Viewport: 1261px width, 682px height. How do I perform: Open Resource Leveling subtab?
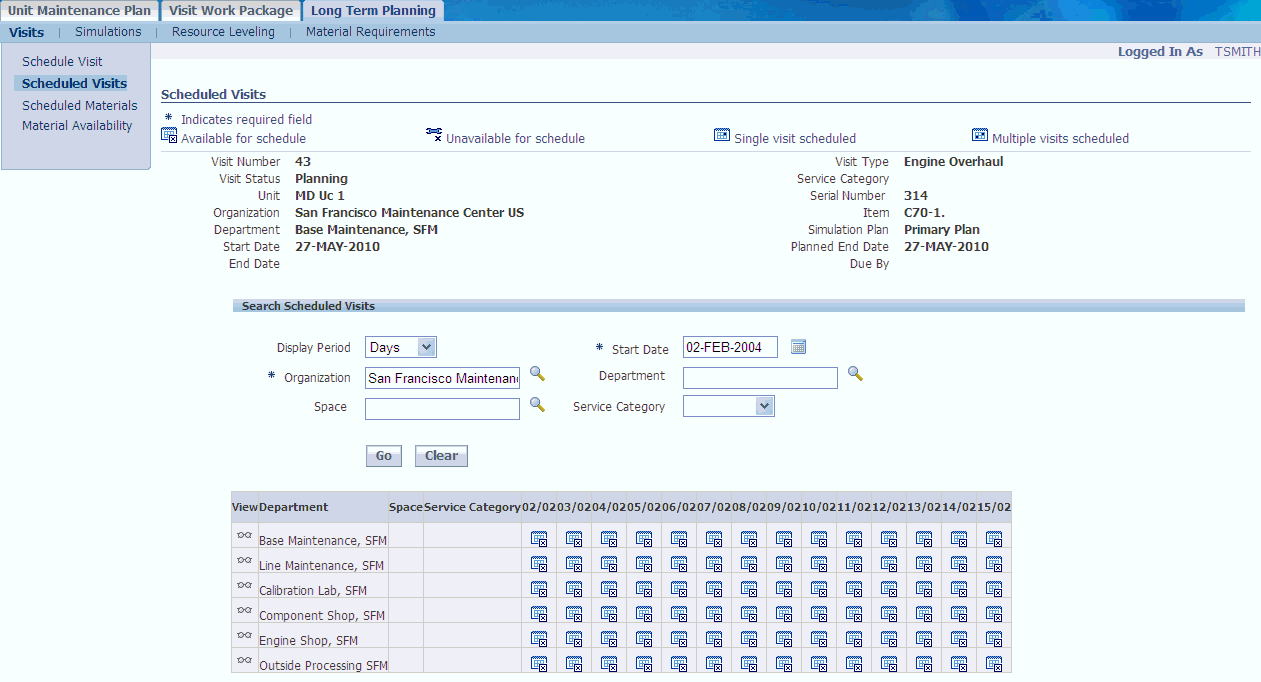[x=223, y=32]
